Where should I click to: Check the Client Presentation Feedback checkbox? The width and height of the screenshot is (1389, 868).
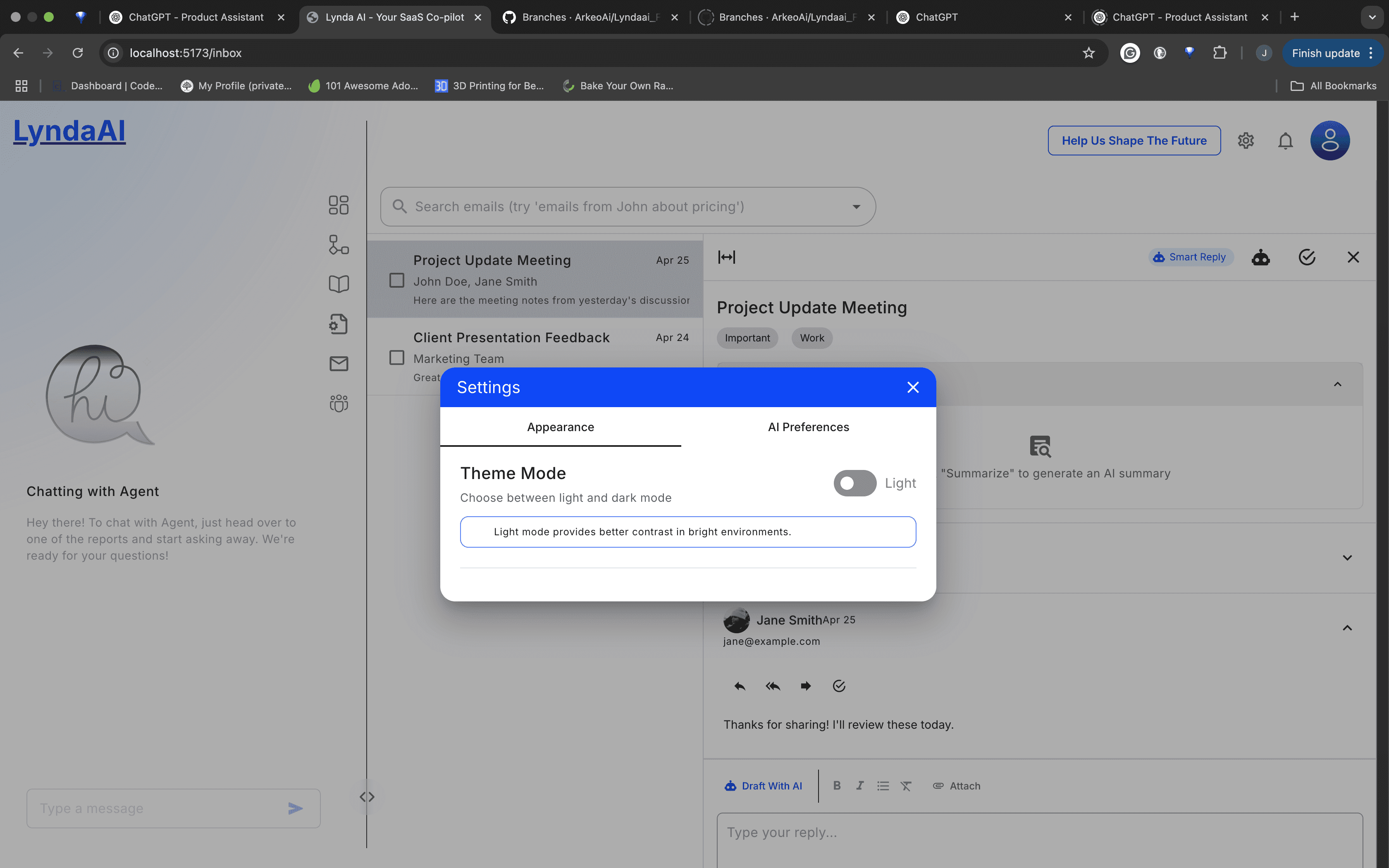click(x=396, y=358)
